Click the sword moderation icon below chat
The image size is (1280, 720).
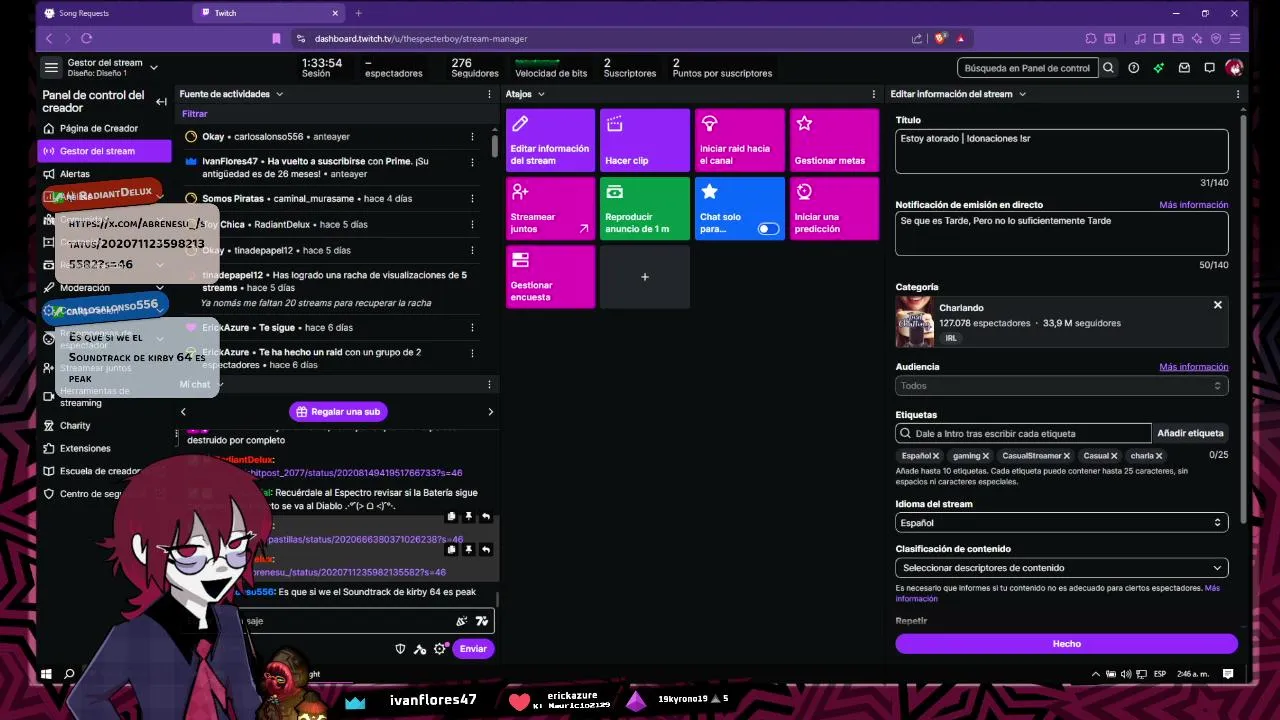point(420,649)
